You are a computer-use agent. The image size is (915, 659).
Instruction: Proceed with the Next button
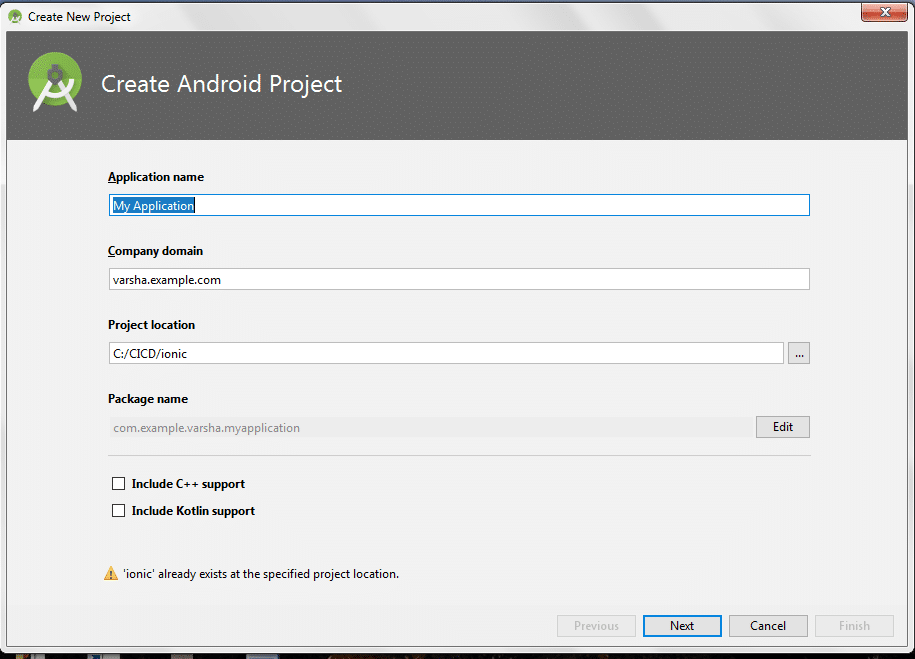click(682, 626)
